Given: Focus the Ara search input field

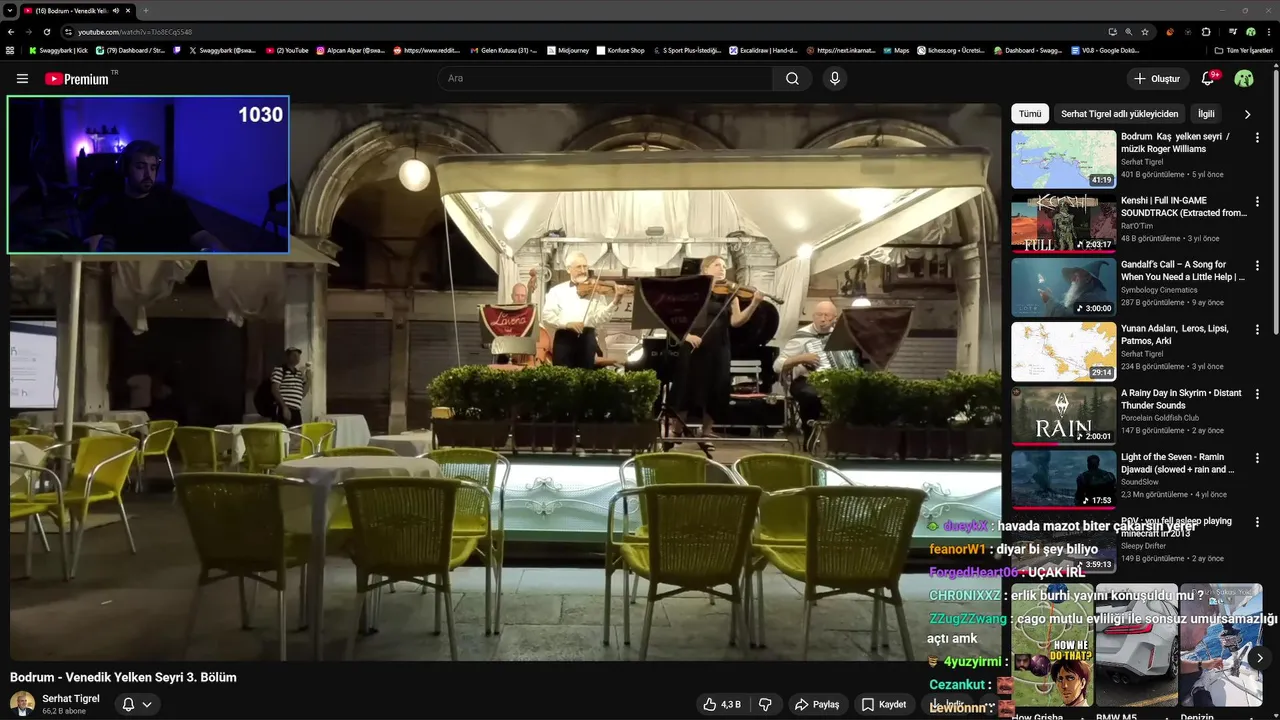Looking at the screenshot, I should (x=605, y=79).
